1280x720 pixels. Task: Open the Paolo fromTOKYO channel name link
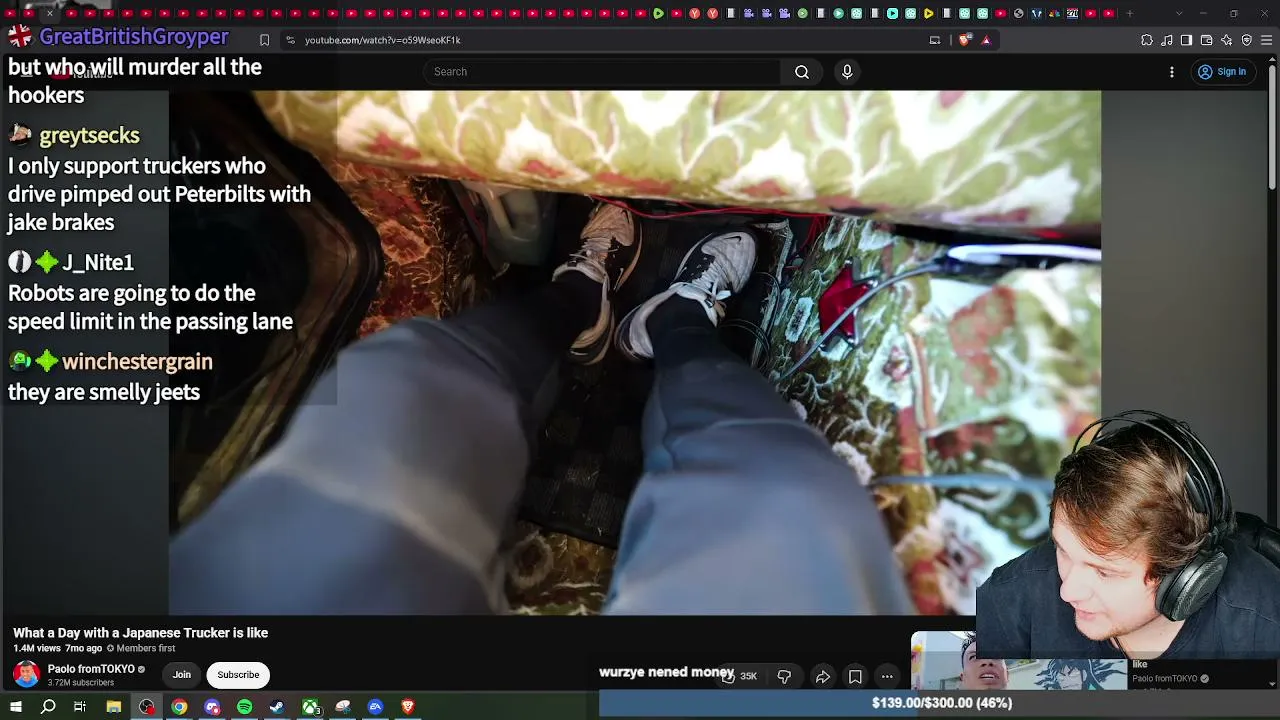coord(91,669)
